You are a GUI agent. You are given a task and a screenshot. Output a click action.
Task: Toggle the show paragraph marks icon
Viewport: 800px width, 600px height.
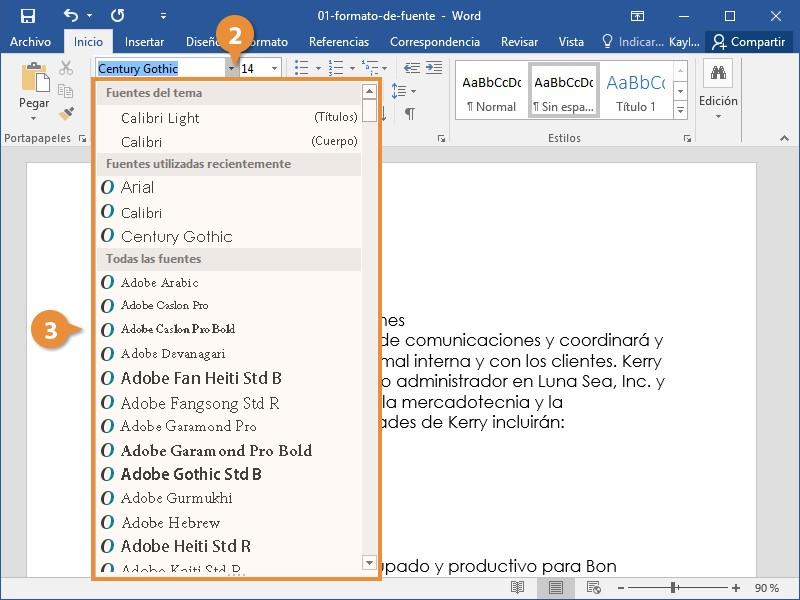pyautogui.click(x=410, y=113)
